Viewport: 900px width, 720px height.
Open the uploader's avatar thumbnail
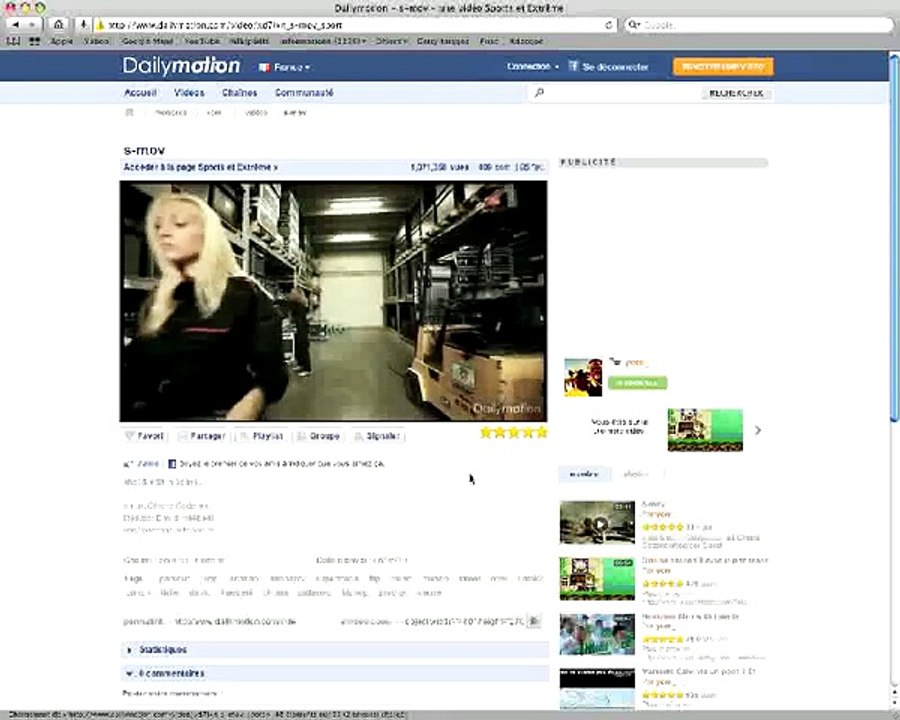pyautogui.click(x=583, y=377)
